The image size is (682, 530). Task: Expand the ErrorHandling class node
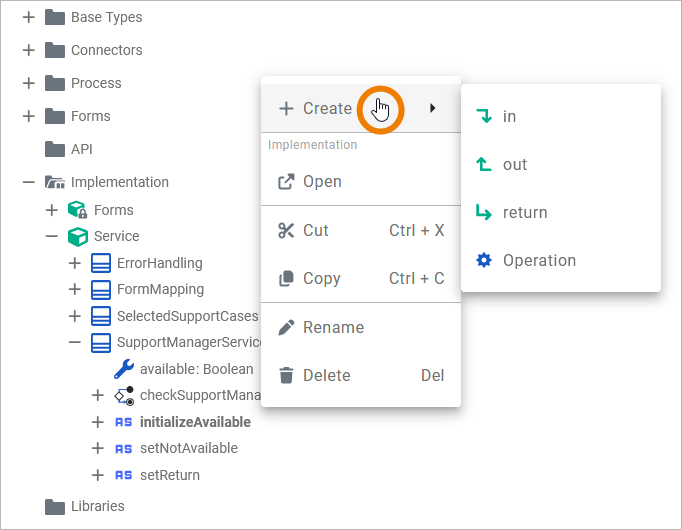(x=74, y=263)
